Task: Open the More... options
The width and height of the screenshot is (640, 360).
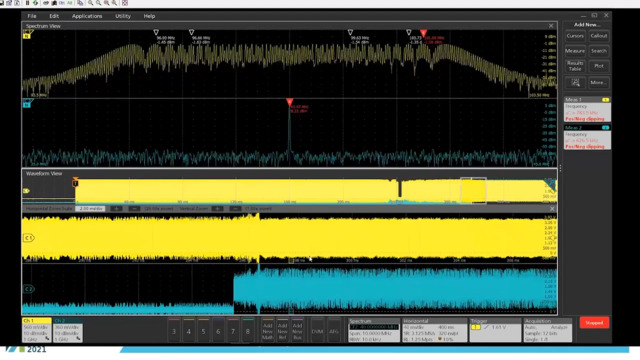Action: pos(599,82)
